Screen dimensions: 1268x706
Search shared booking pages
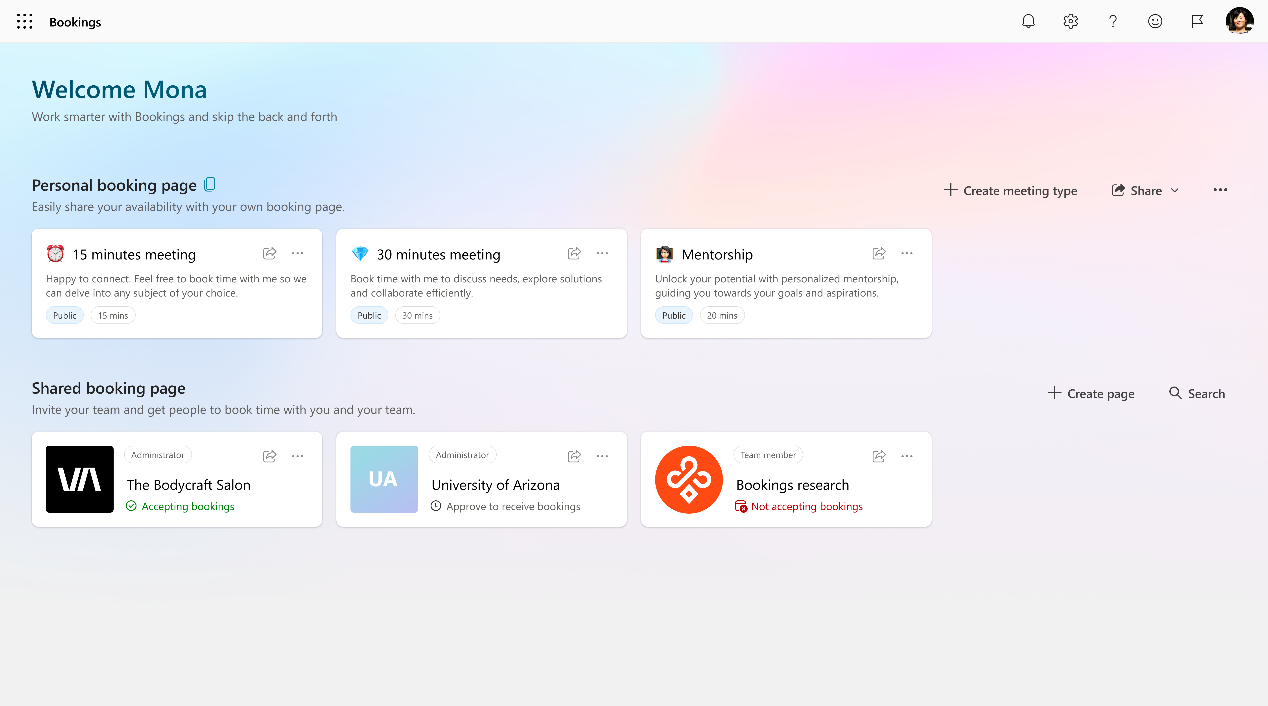pos(1196,393)
